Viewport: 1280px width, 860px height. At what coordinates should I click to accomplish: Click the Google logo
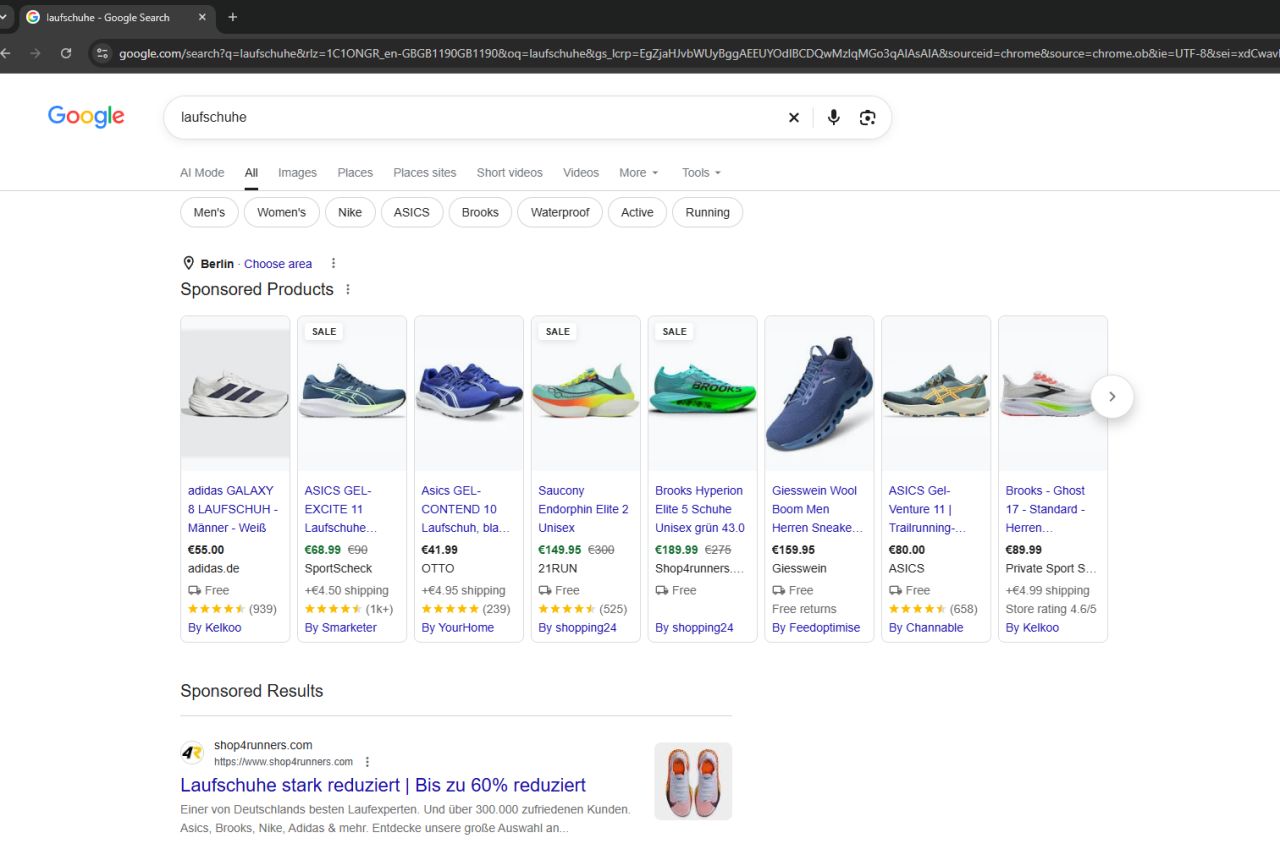click(86, 116)
